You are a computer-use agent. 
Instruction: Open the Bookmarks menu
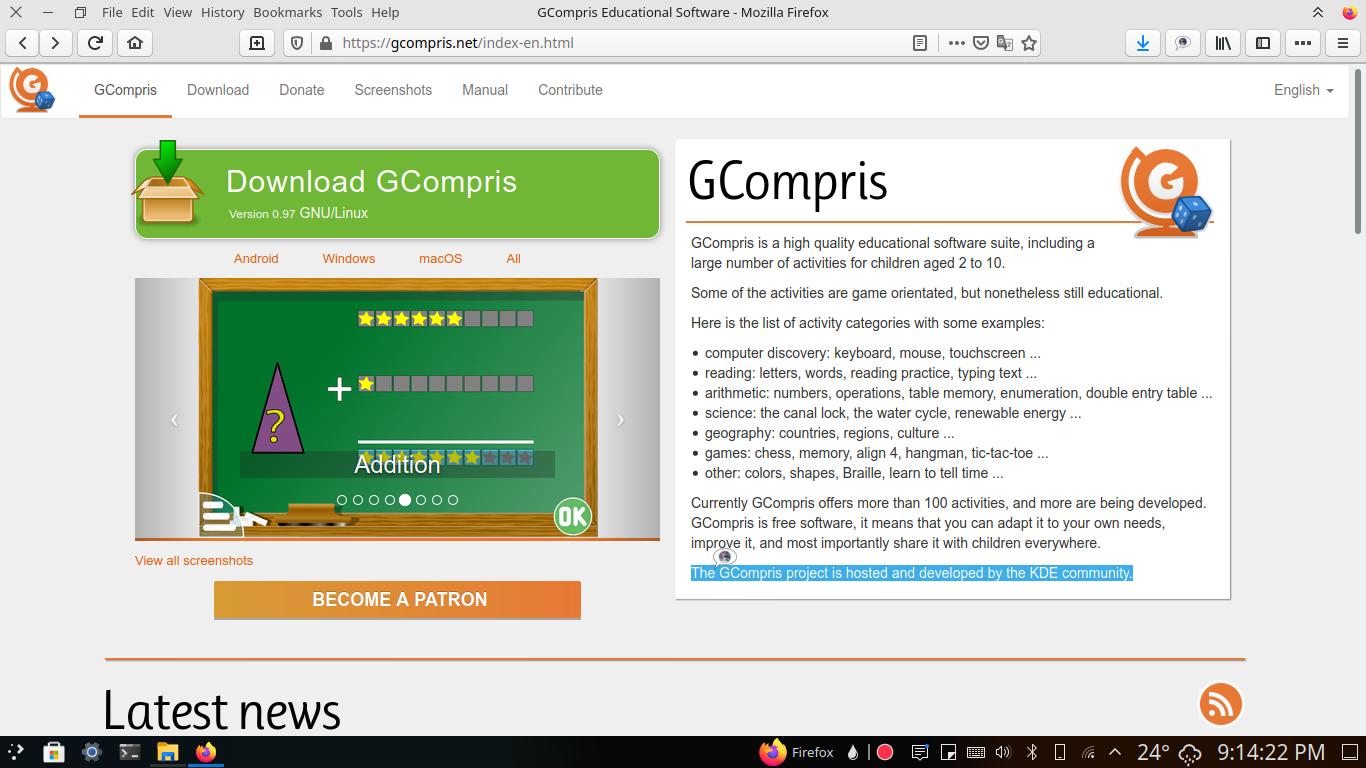288,13
